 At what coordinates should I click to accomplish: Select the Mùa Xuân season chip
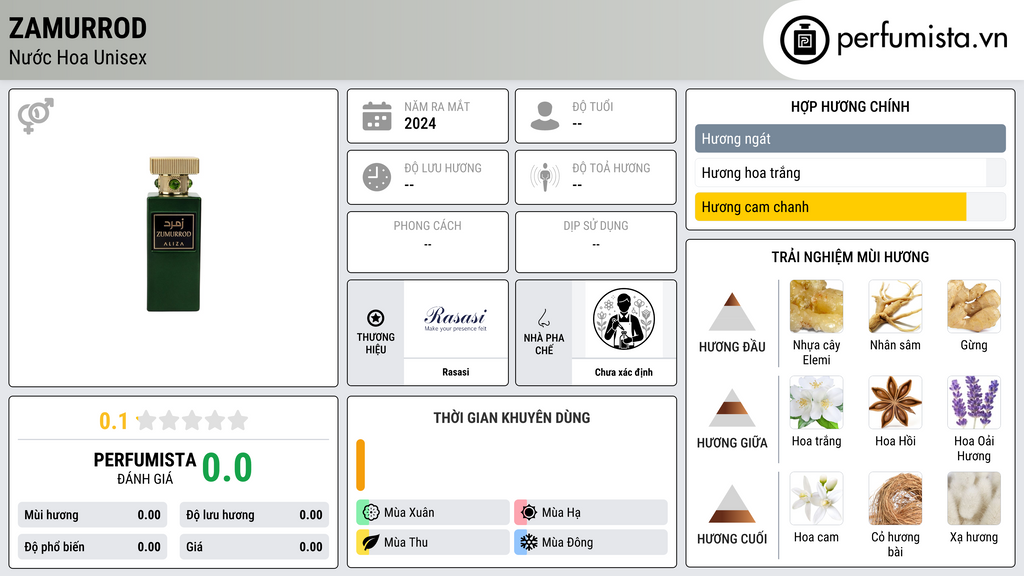[x=433, y=513]
